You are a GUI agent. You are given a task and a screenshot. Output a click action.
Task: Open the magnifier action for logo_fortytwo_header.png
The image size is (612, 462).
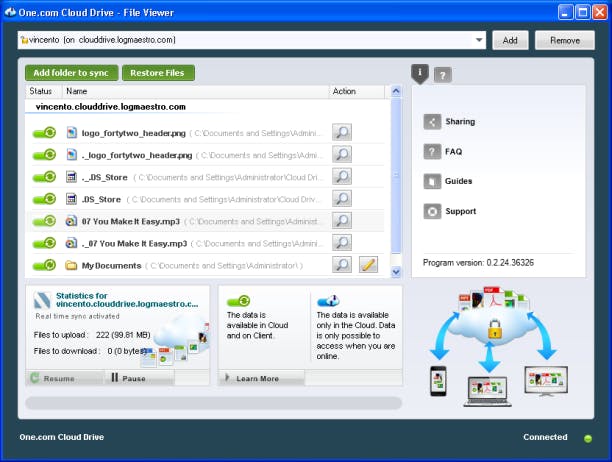(x=342, y=132)
